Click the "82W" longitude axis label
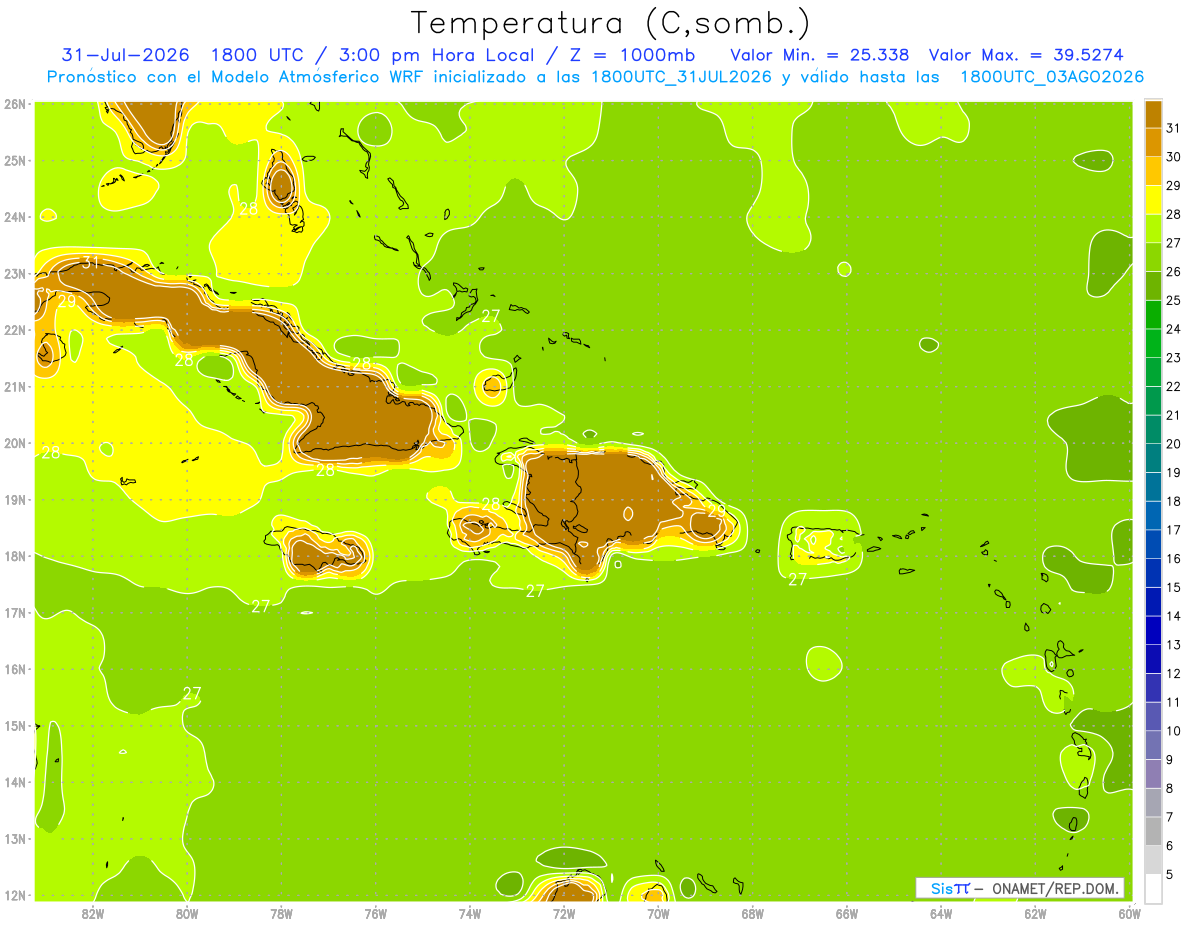 (x=93, y=913)
